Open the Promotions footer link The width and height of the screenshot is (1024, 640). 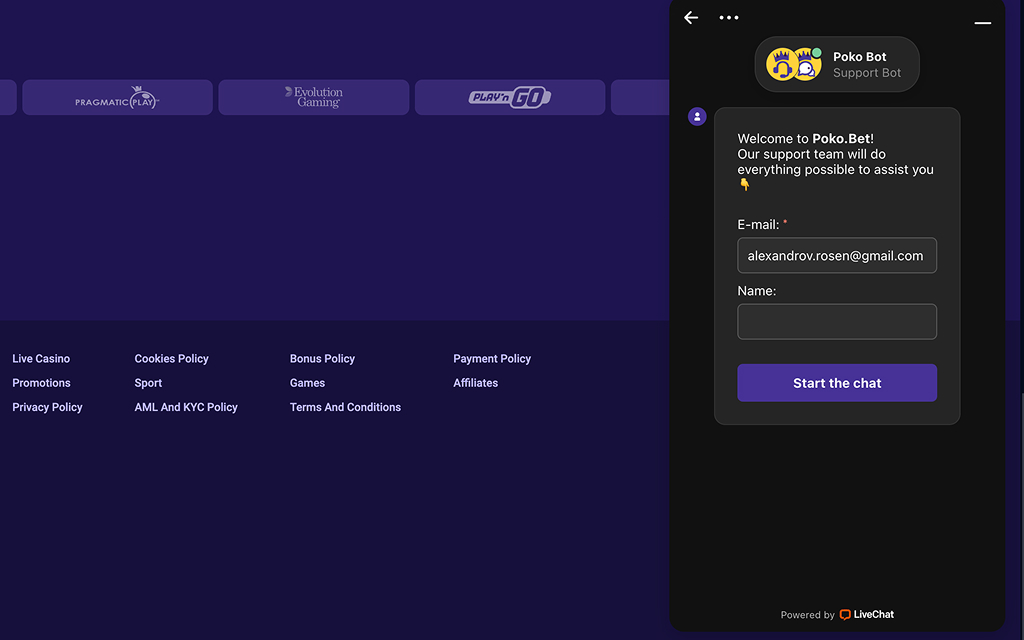pos(41,383)
